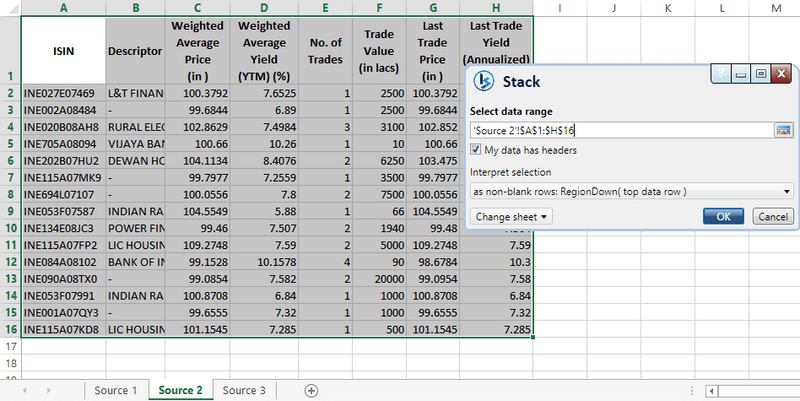The width and height of the screenshot is (800, 401).
Task: Click weighted average yield 10.26
Action: (x=264, y=144)
